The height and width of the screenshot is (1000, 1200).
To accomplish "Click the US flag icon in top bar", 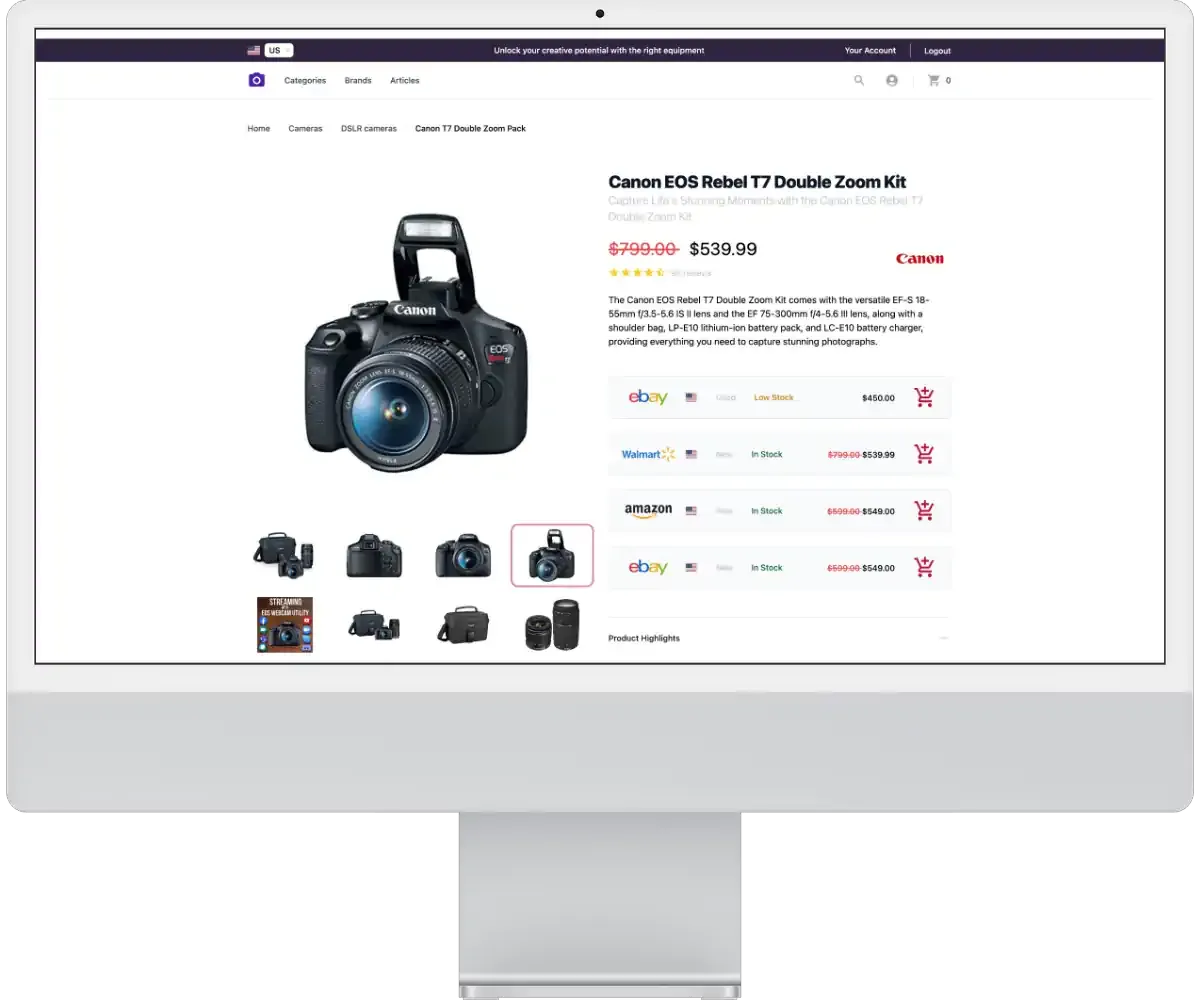I will pyautogui.click(x=254, y=50).
